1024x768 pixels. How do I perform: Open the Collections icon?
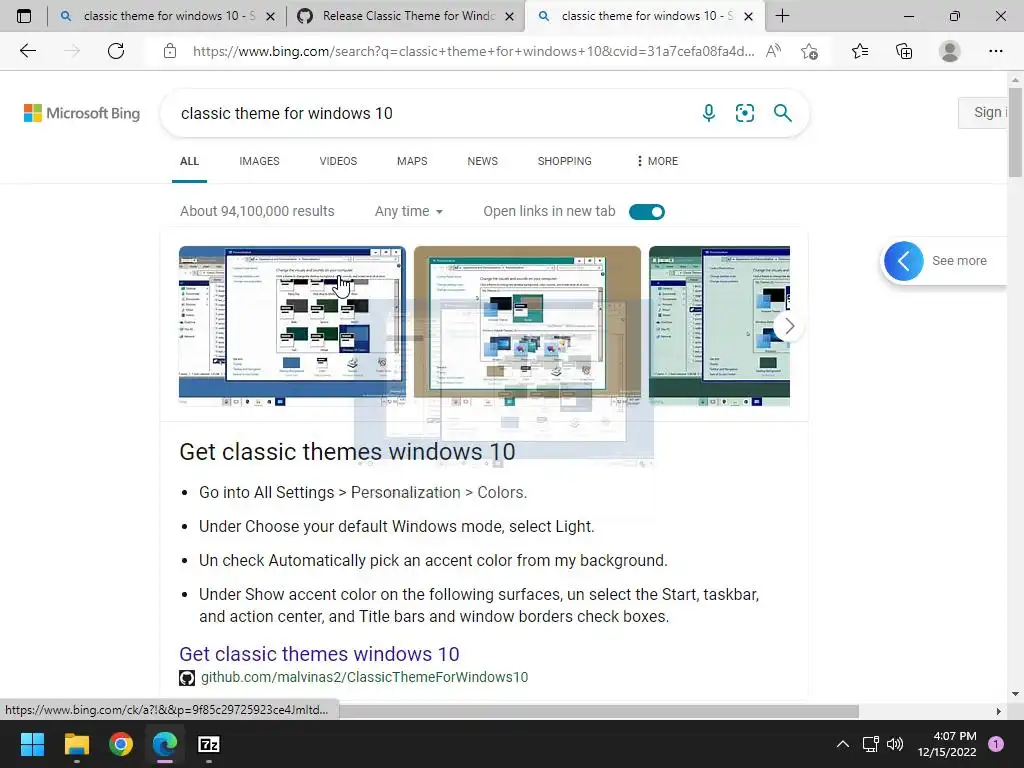tap(904, 51)
